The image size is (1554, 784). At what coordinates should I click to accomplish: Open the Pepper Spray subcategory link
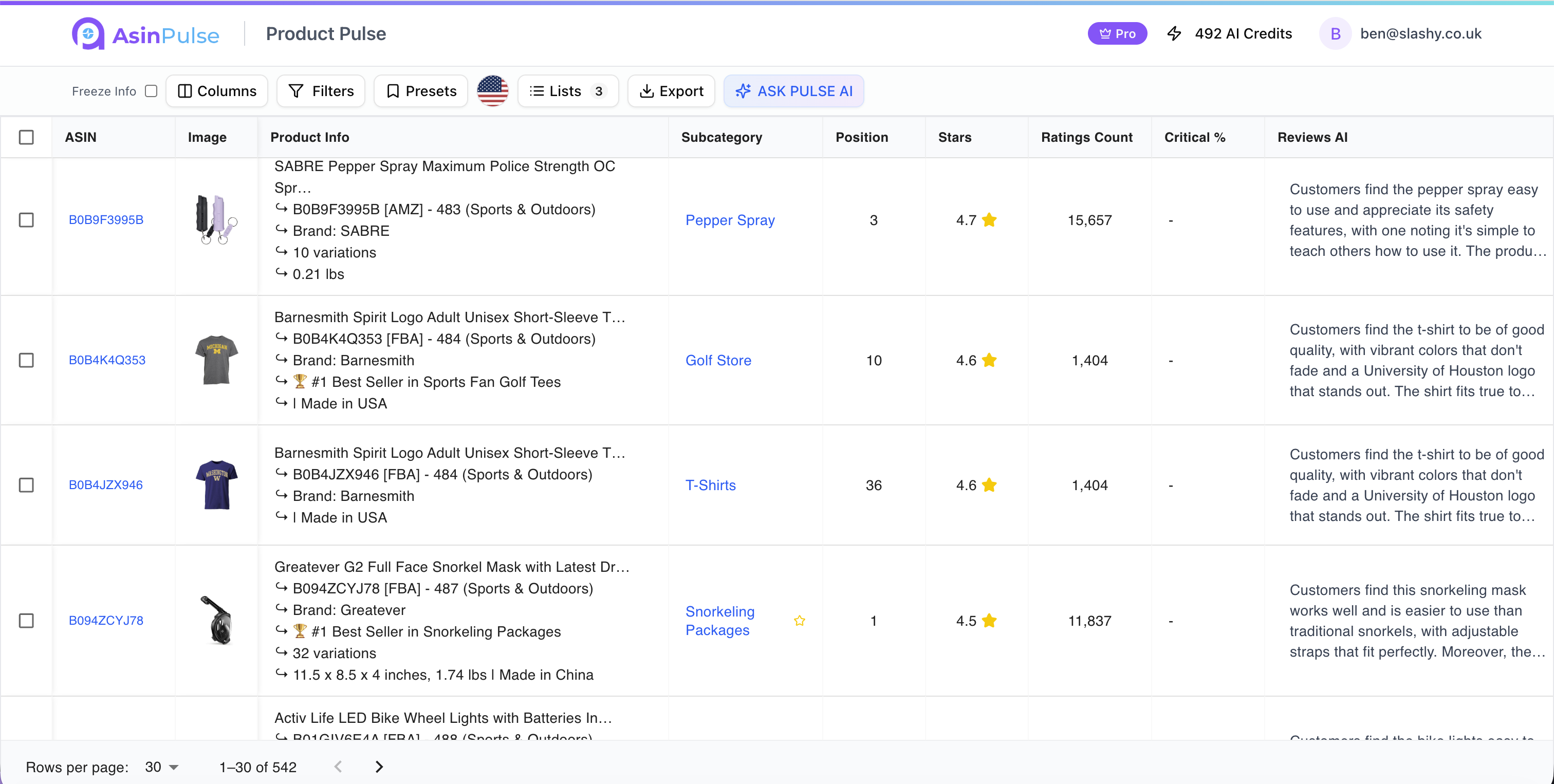[730, 220]
